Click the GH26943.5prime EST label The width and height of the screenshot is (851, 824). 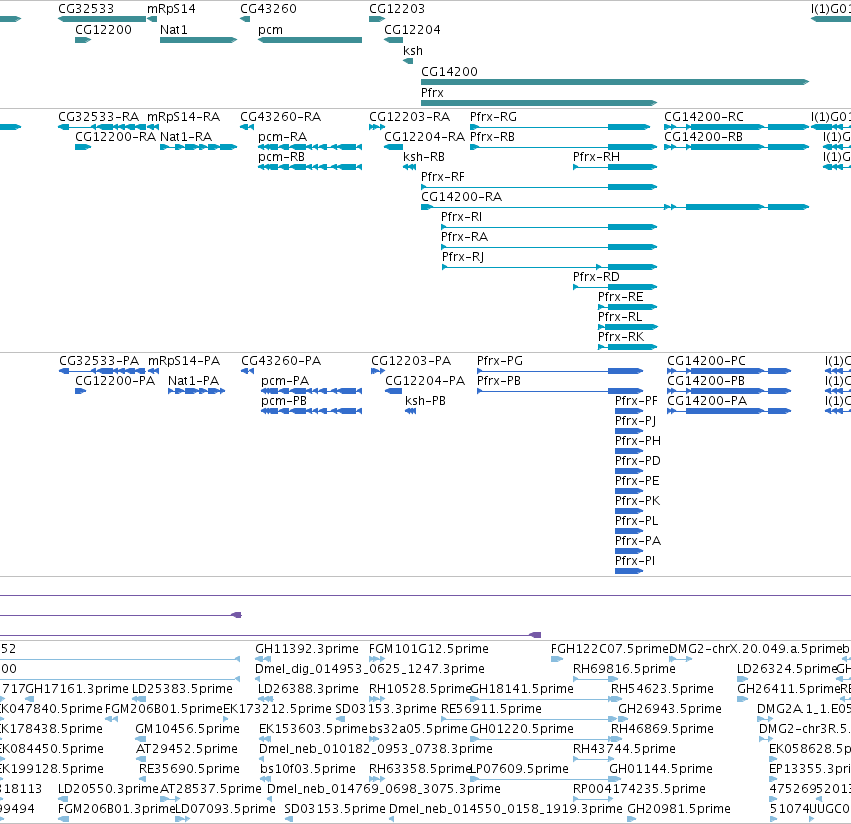[670, 709]
